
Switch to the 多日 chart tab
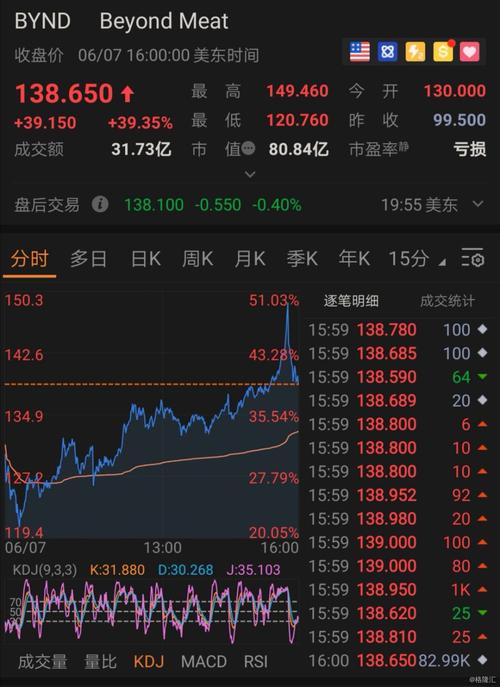pyautogui.click(x=88, y=259)
